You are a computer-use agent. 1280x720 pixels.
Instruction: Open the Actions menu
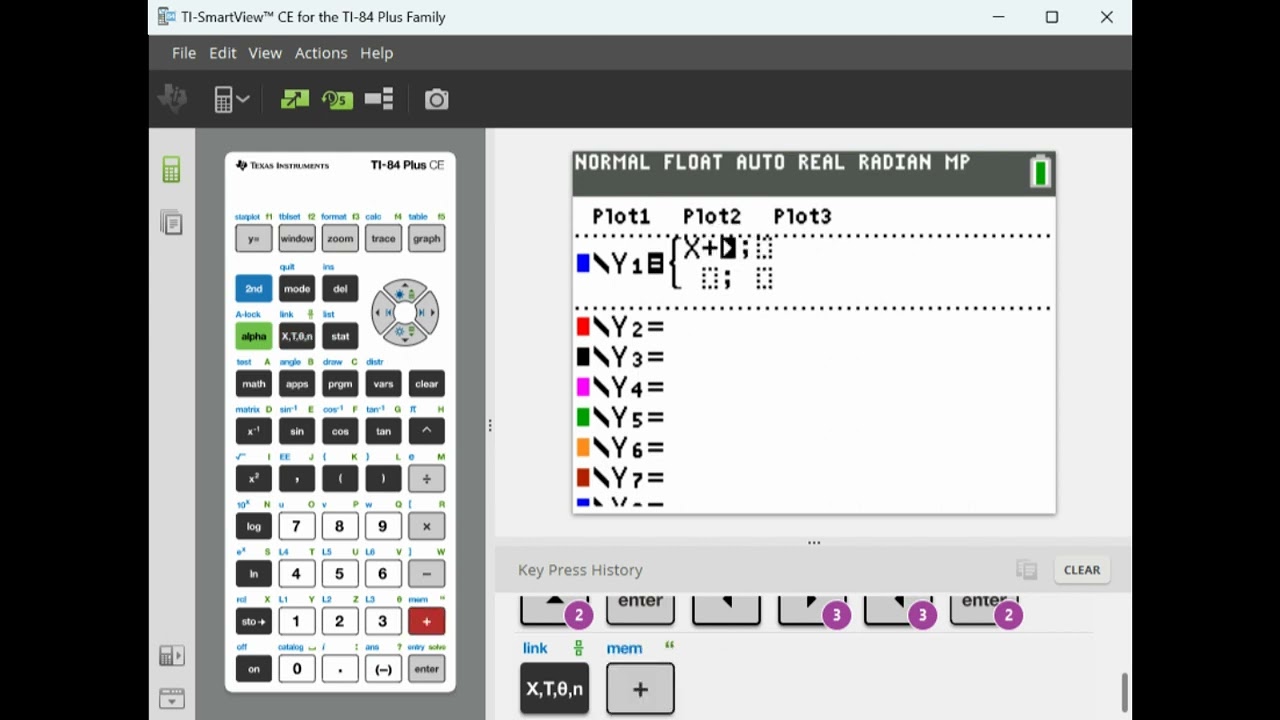321,53
